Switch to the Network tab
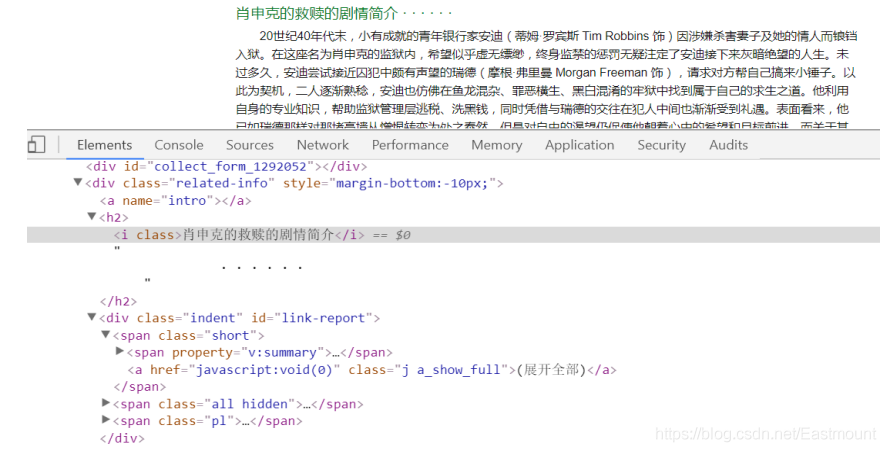The image size is (886, 452). [323, 145]
